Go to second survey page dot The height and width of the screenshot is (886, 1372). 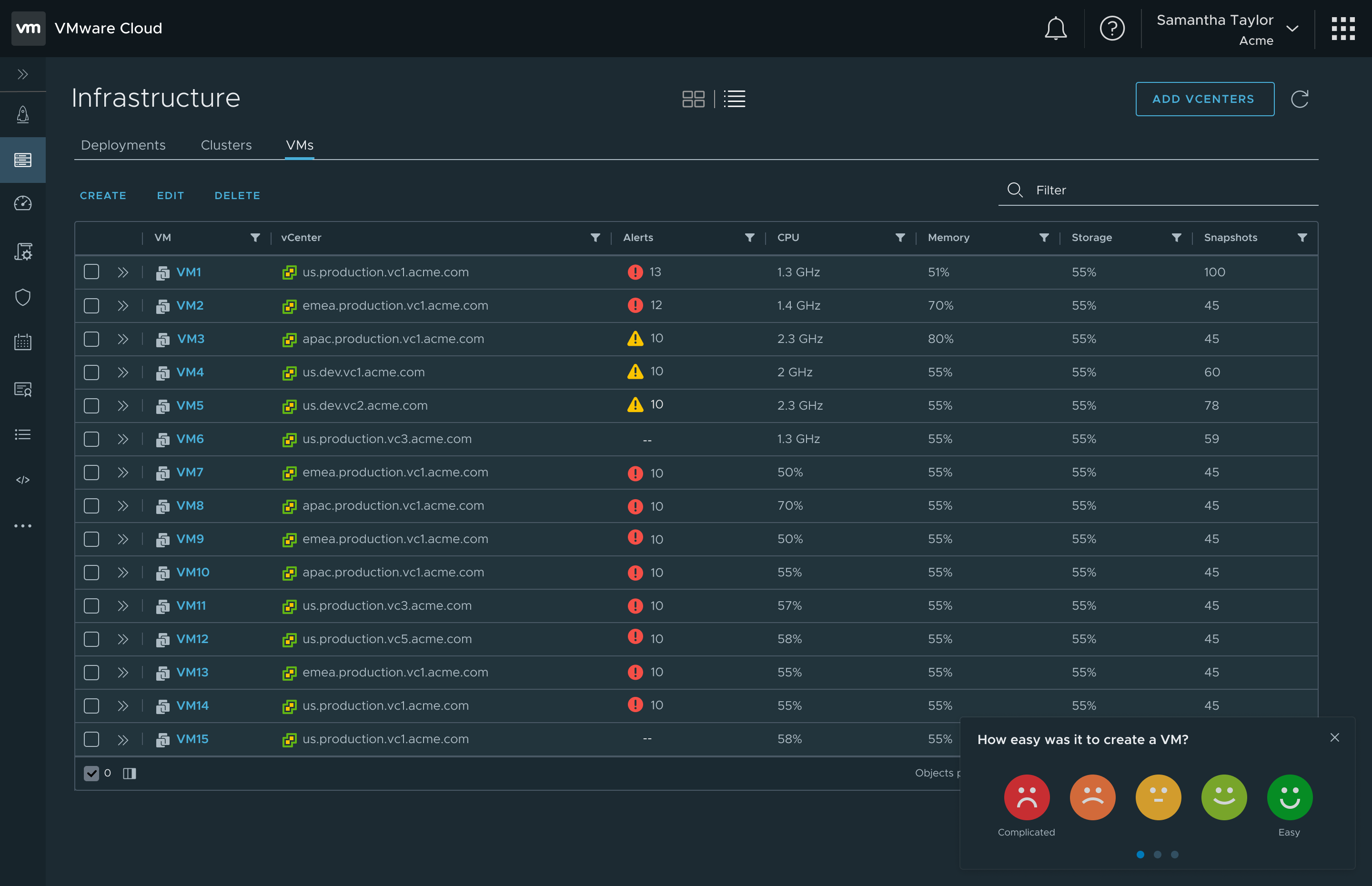click(1158, 855)
